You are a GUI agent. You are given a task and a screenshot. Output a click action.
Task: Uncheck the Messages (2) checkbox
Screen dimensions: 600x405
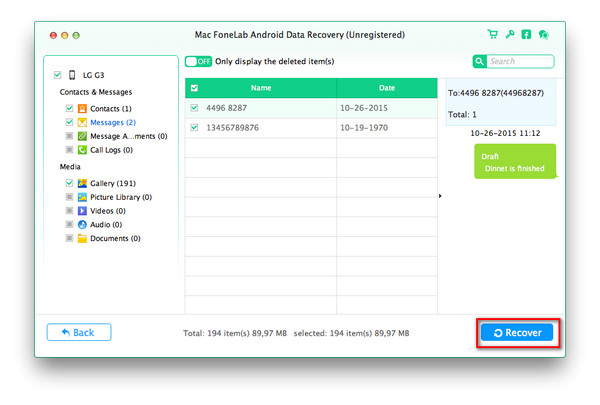(69, 122)
